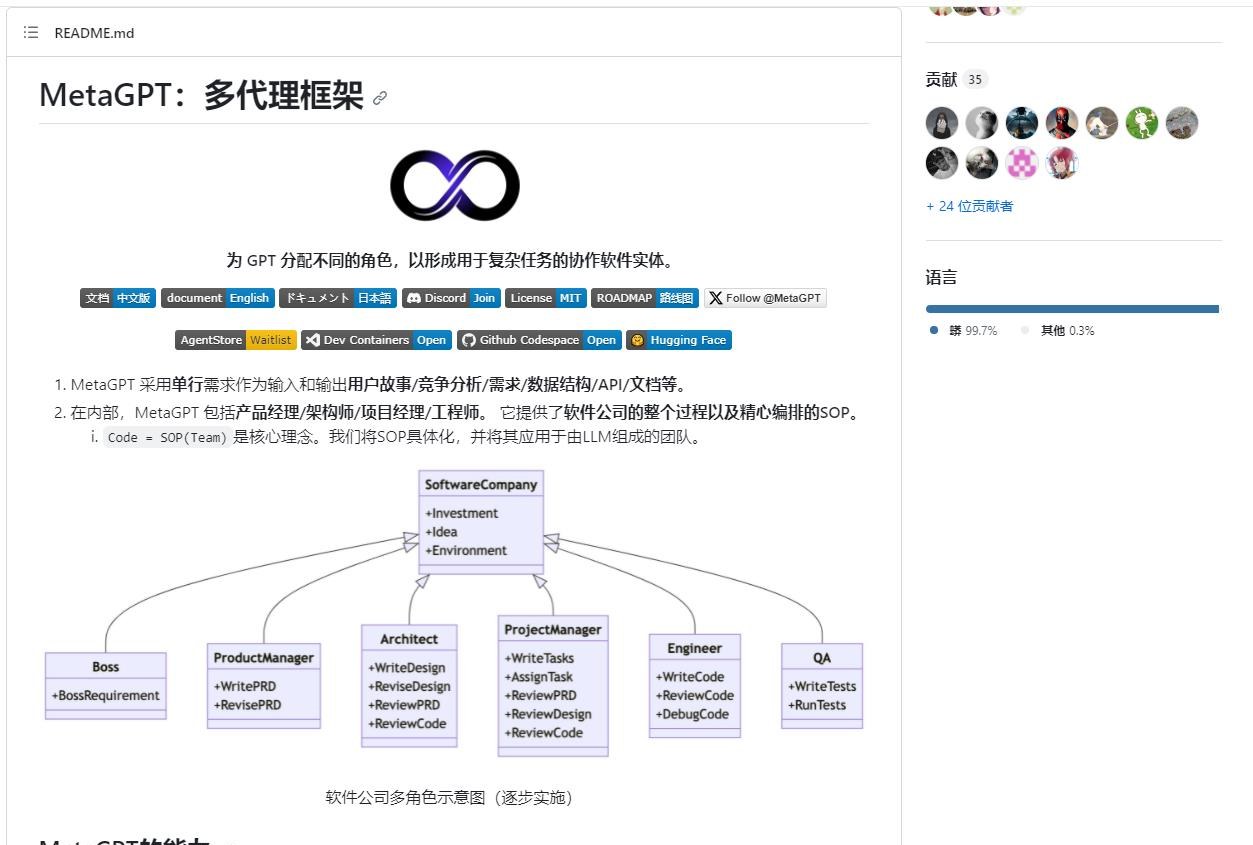Click +BossRequirement text in Boss box
The width and height of the screenshot is (1253, 845).
pos(106,695)
